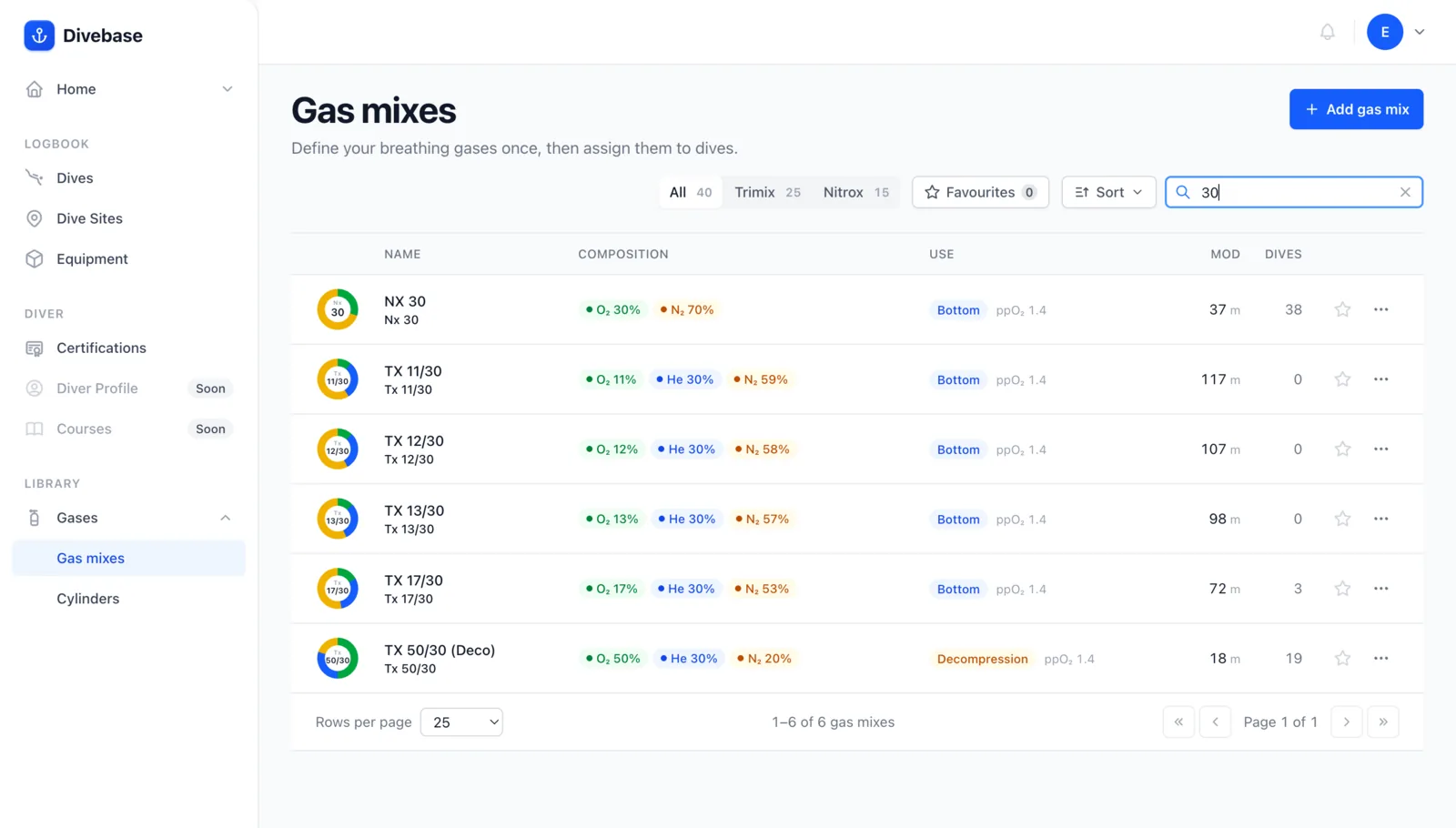Open more options for NX 30

(1380, 309)
